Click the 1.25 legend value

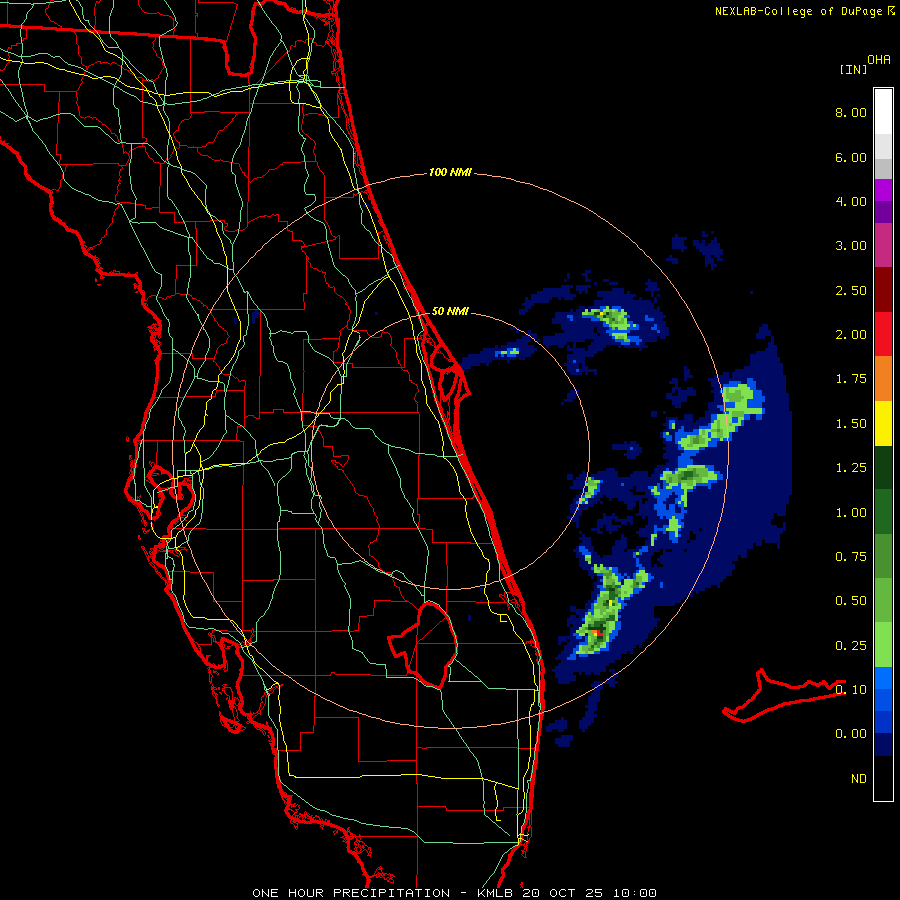pyautogui.click(x=851, y=468)
